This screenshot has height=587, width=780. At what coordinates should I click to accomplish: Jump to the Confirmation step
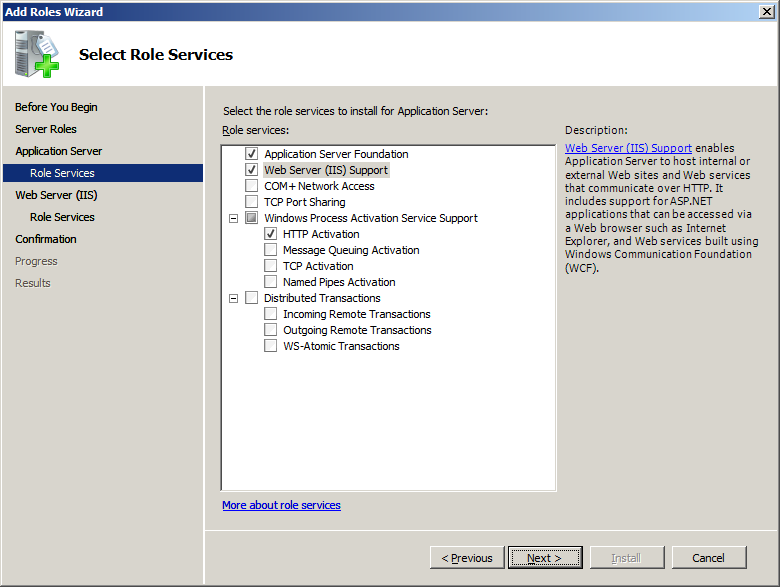(x=46, y=239)
